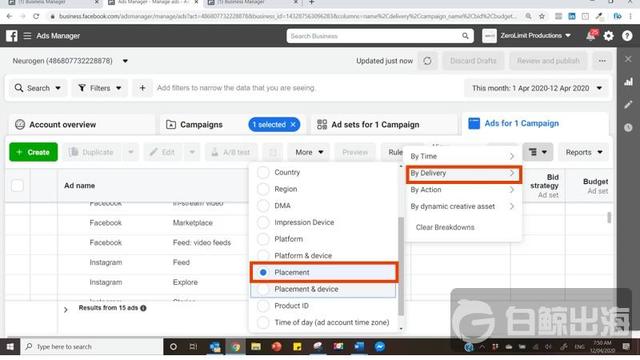
Task: Open the date range dropdown This month
Action: pyautogui.click(x=537, y=88)
